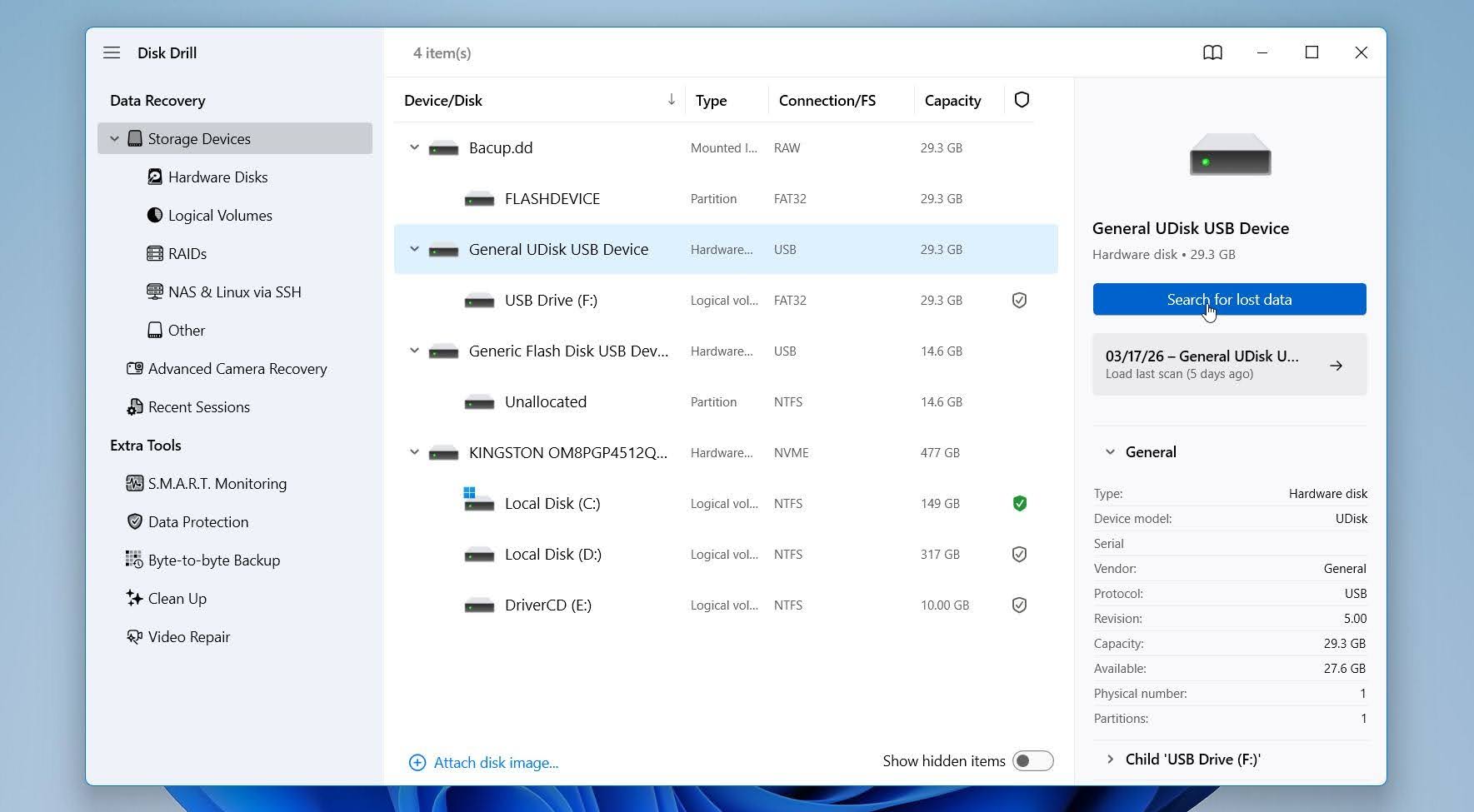This screenshot has height=812, width=1474.
Task: Click the large drive image above General UDisk USB Device
Action: (1230, 155)
